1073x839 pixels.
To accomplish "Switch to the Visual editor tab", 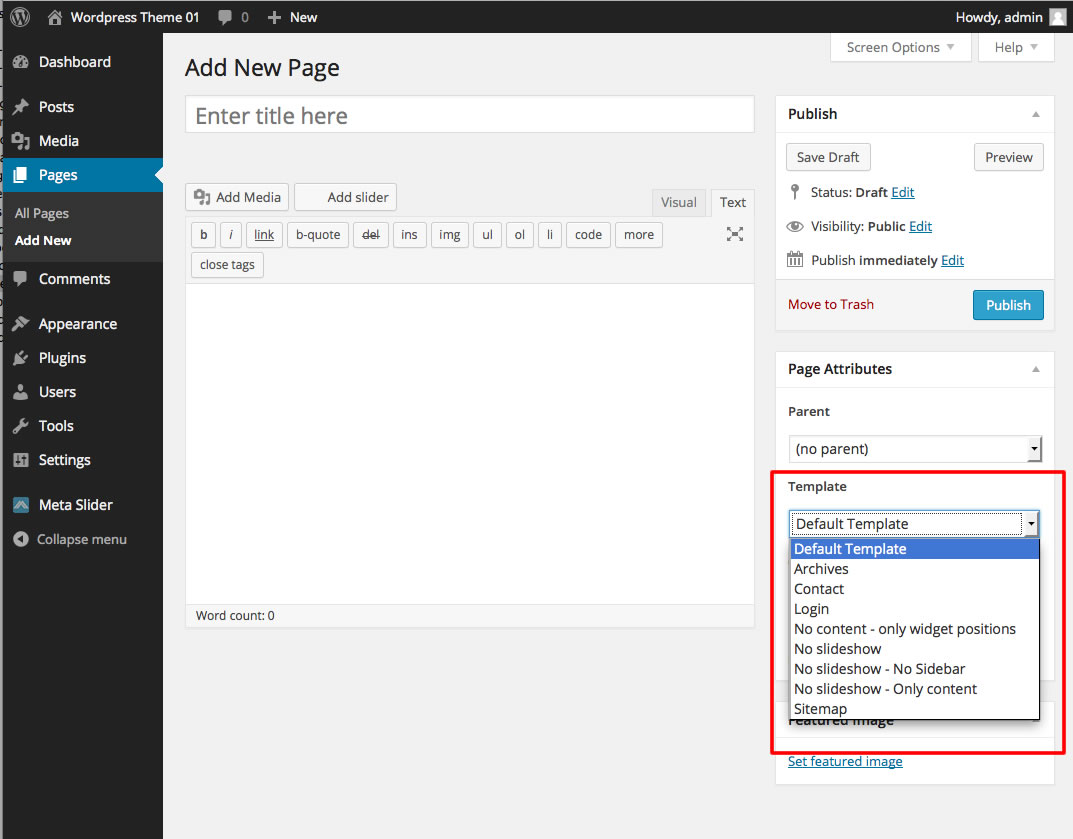I will (678, 203).
